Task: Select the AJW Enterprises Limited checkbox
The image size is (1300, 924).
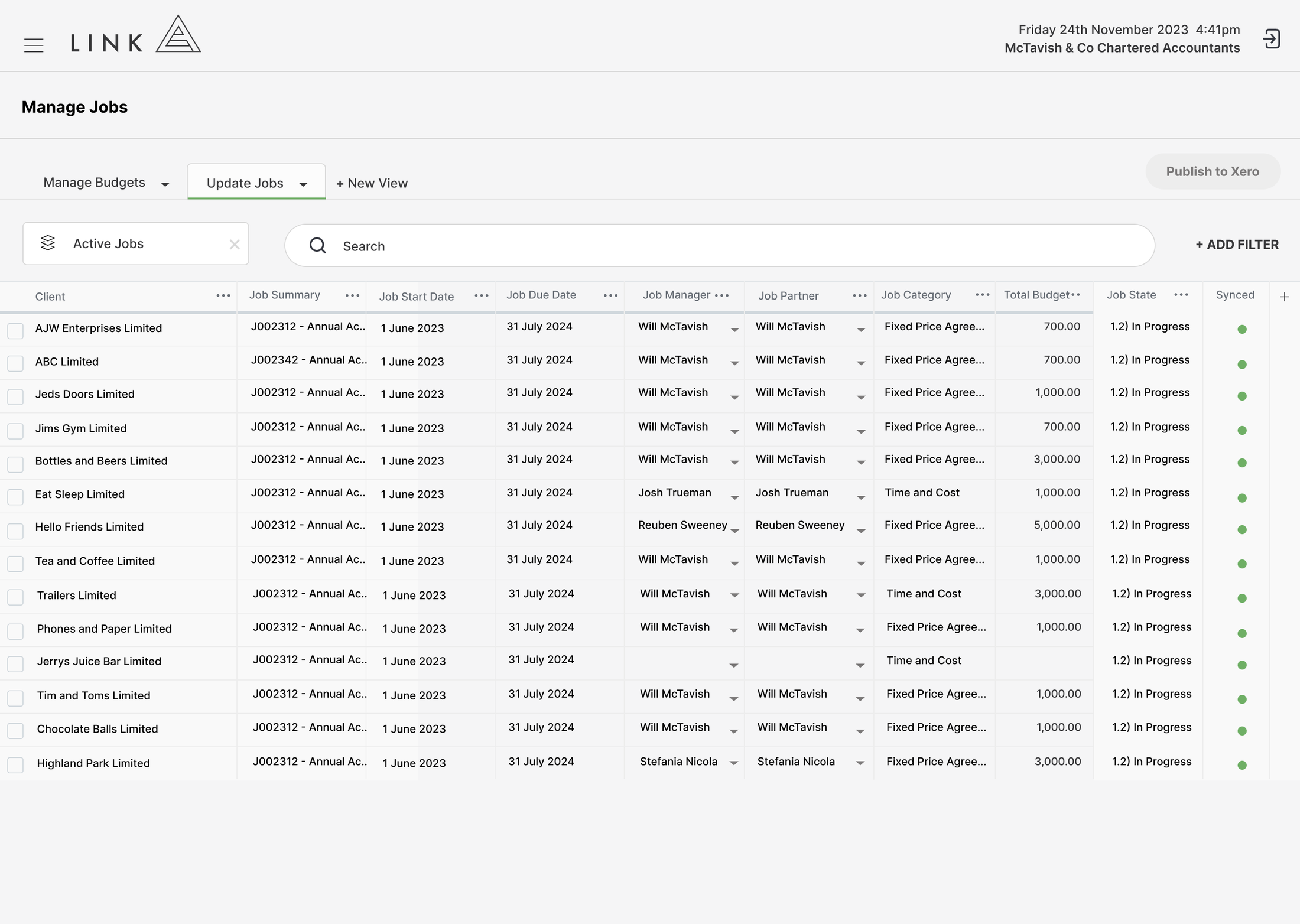Action: (x=15, y=331)
